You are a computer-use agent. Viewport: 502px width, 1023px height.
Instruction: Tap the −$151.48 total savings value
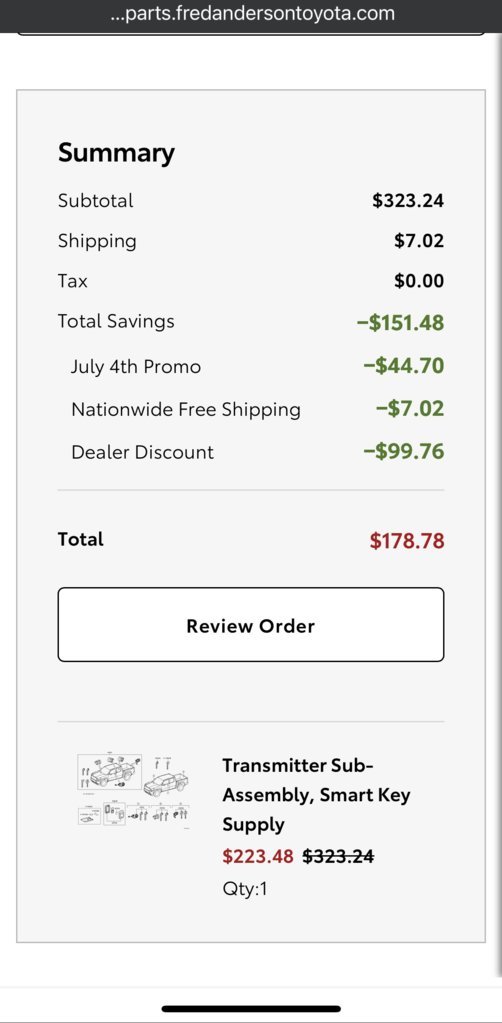point(400,322)
